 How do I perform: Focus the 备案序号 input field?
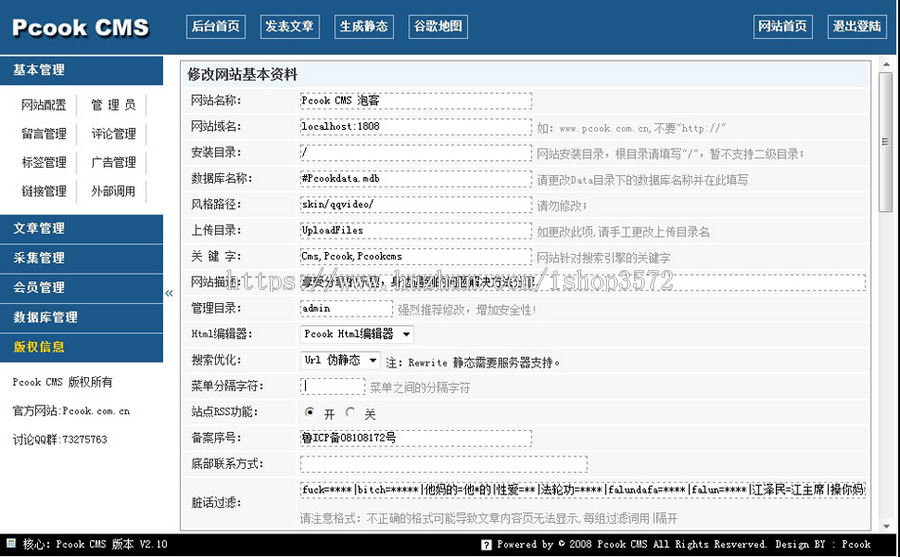(416, 438)
